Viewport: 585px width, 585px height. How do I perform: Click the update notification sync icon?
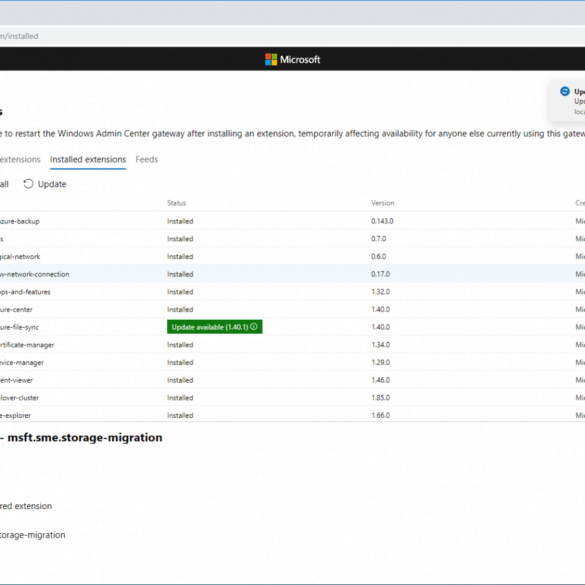(565, 91)
